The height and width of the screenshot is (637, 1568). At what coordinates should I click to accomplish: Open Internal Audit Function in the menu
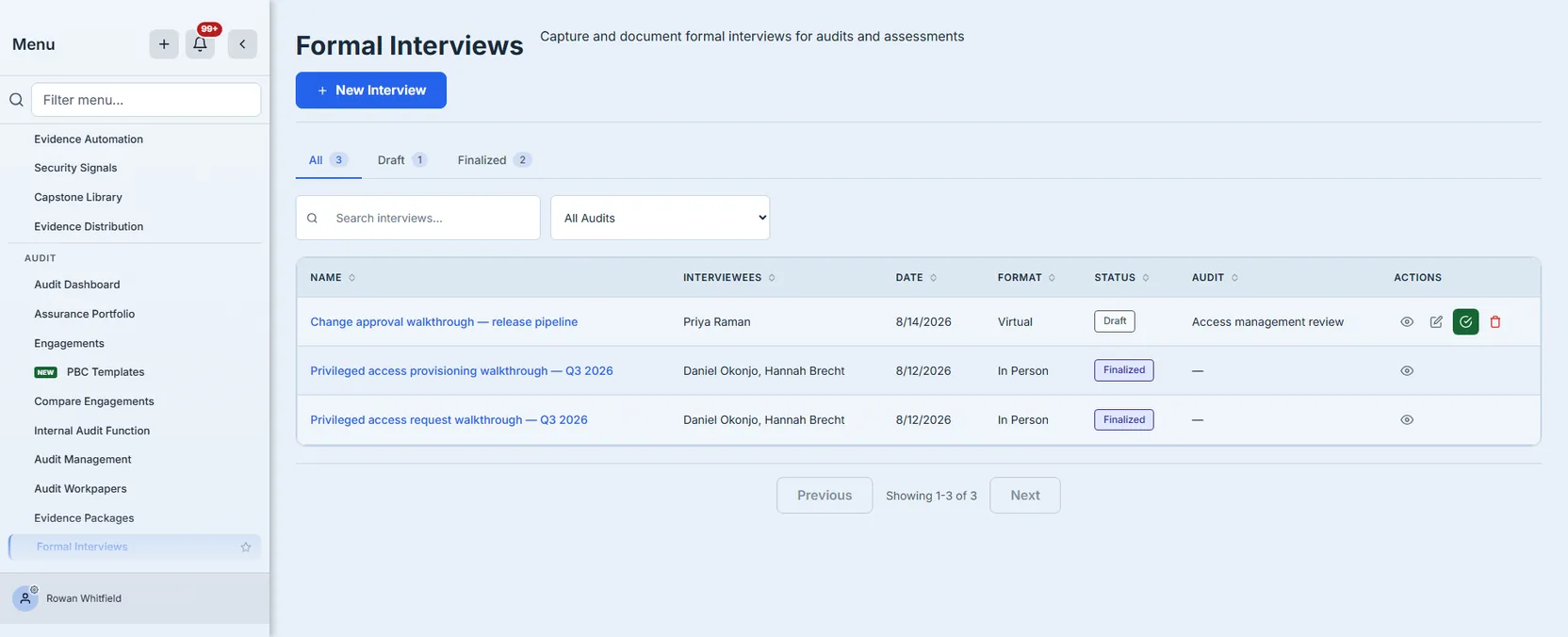92,431
